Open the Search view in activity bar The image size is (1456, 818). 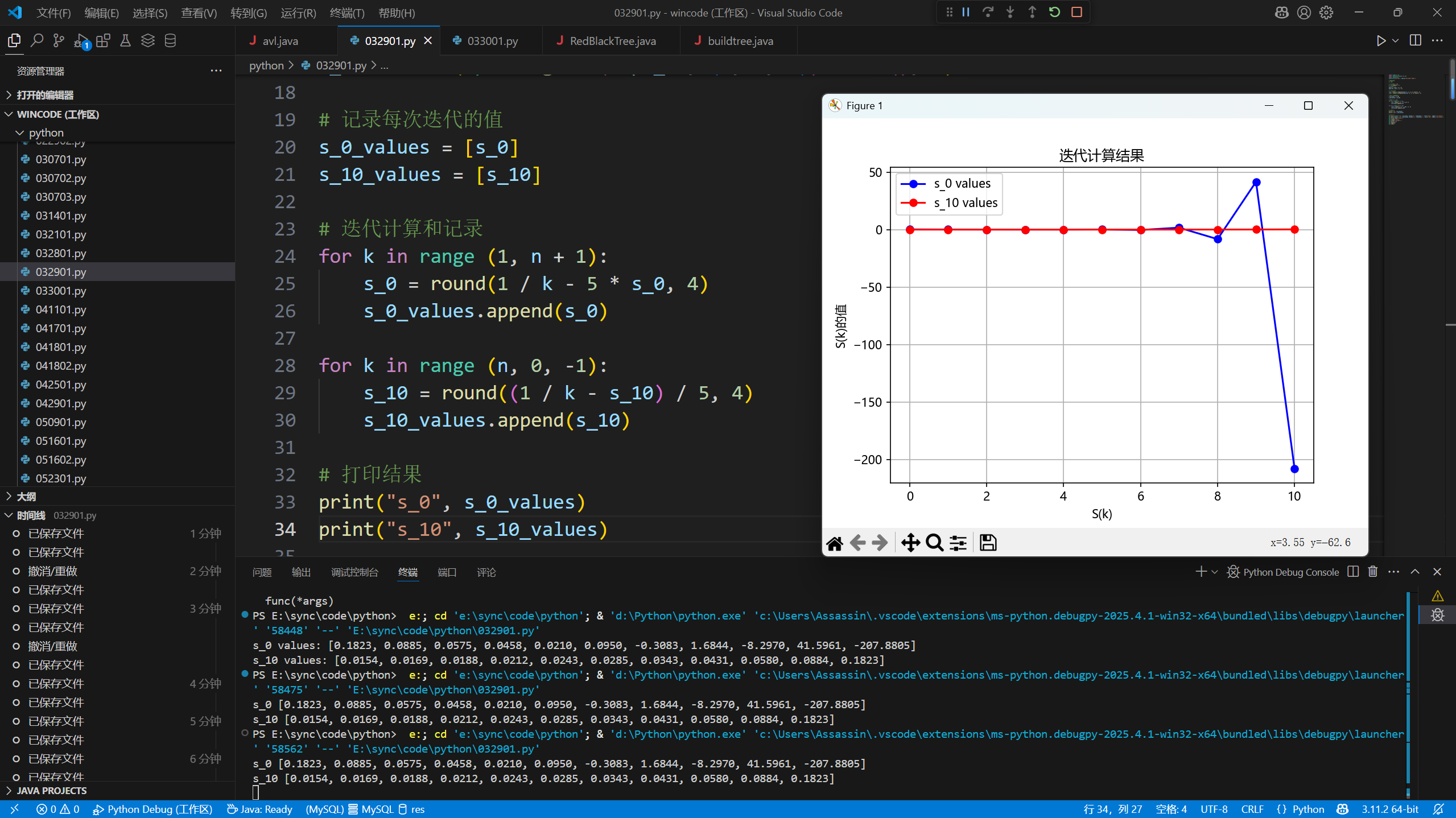click(37, 40)
